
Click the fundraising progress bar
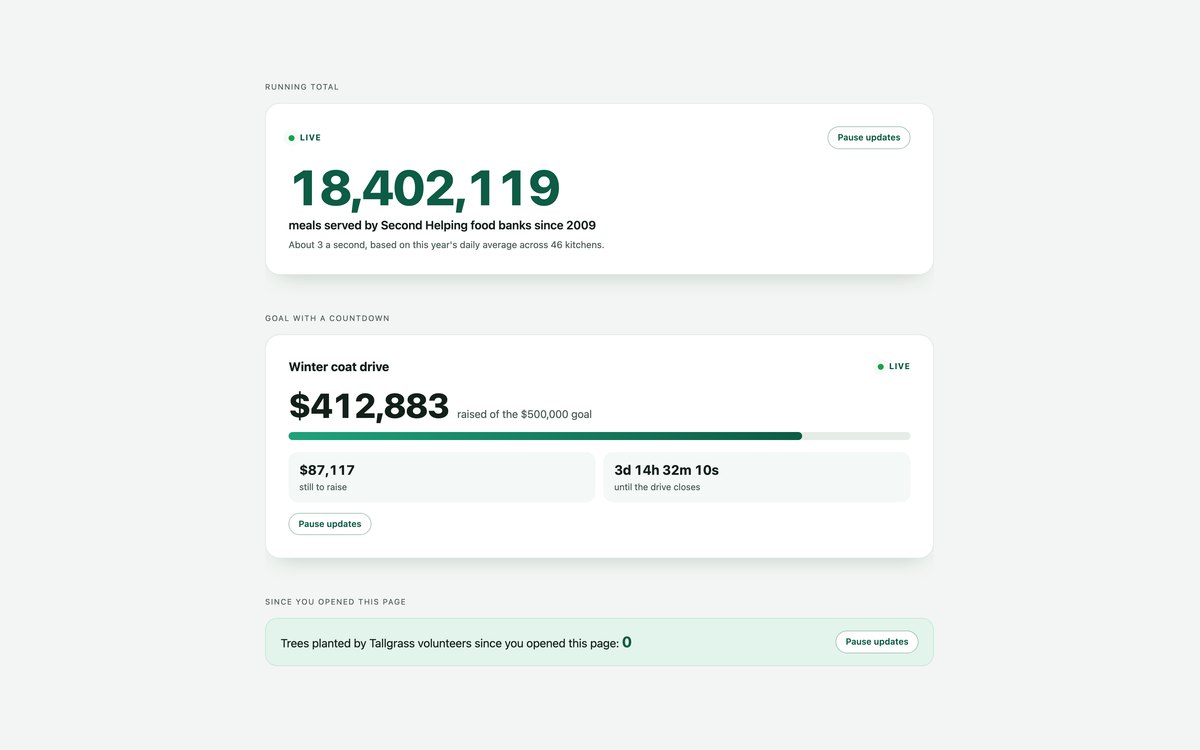[x=599, y=436]
